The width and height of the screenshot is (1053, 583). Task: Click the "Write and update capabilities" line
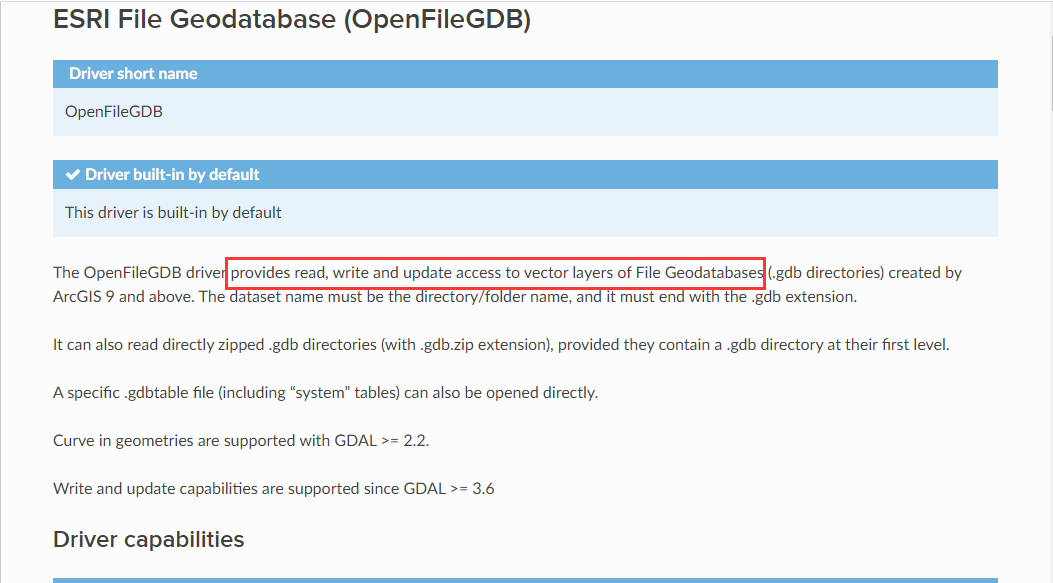273,488
